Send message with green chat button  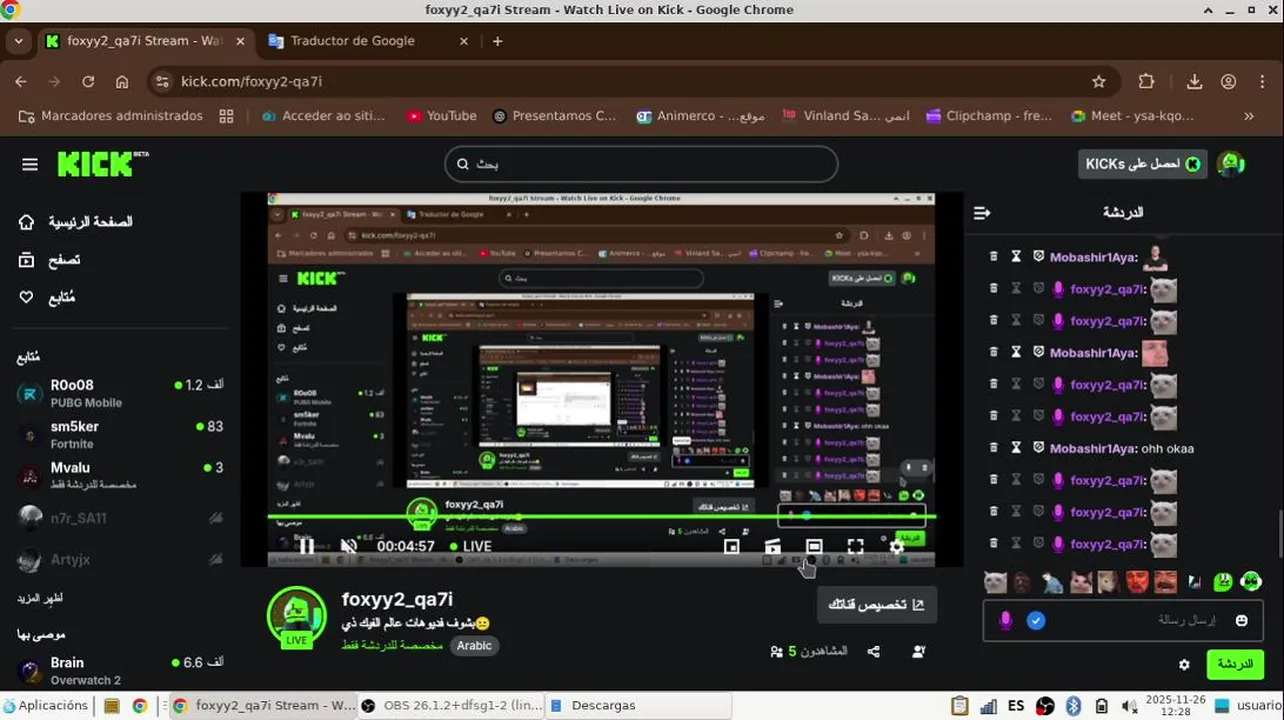pos(1235,664)
